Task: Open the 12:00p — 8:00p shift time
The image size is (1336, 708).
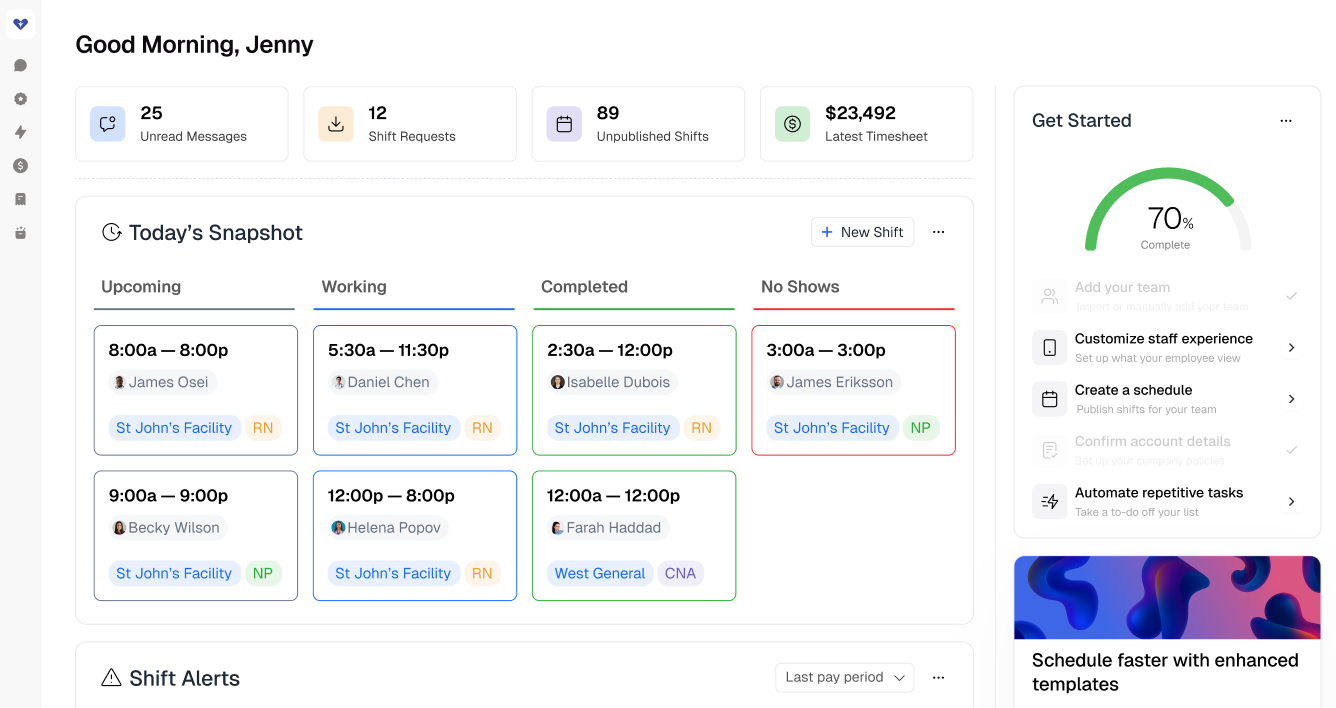Action: click(x=391, y=496)
